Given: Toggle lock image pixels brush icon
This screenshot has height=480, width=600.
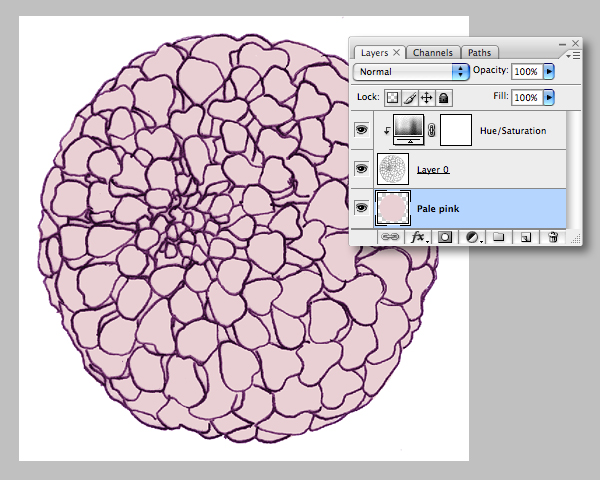Looking at the screenshot, I should coord(410,98).
